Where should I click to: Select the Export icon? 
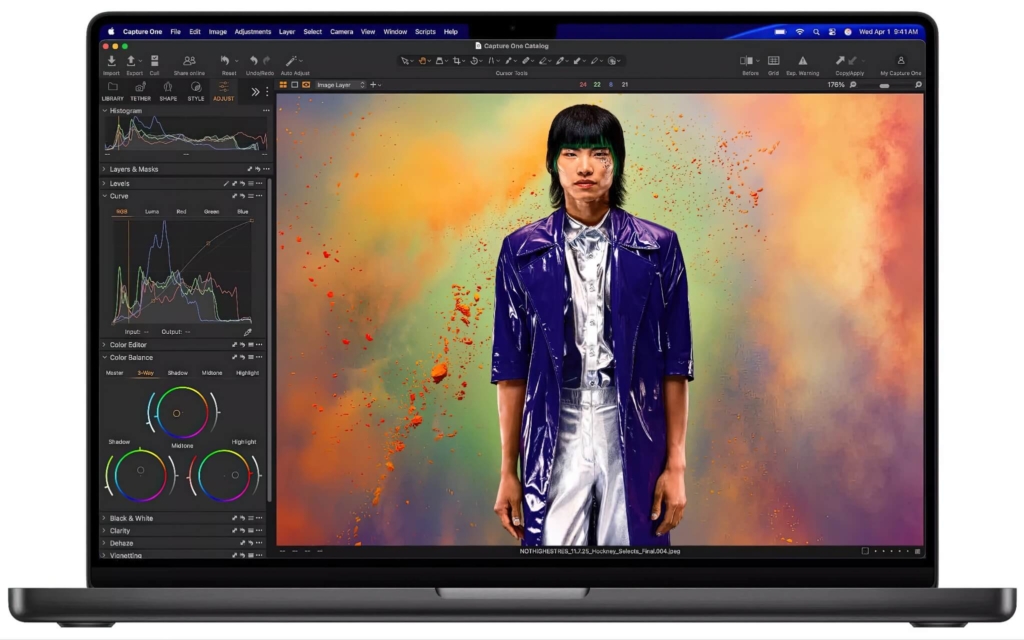131,61
